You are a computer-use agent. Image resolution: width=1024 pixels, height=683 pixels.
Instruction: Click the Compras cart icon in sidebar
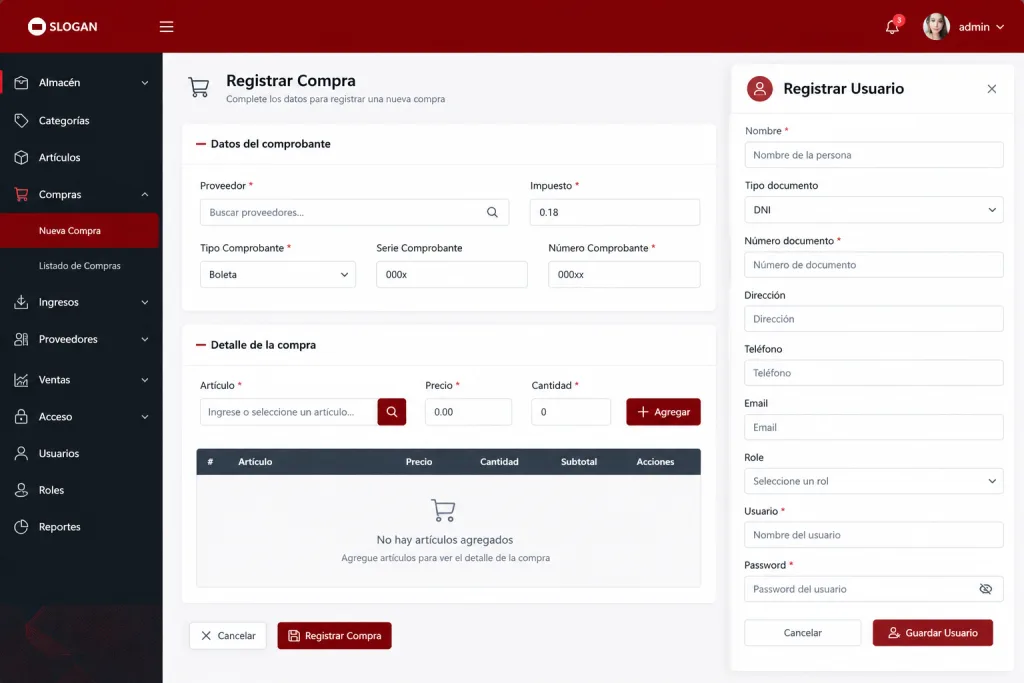pyautogui.click(x=22, y=194)
